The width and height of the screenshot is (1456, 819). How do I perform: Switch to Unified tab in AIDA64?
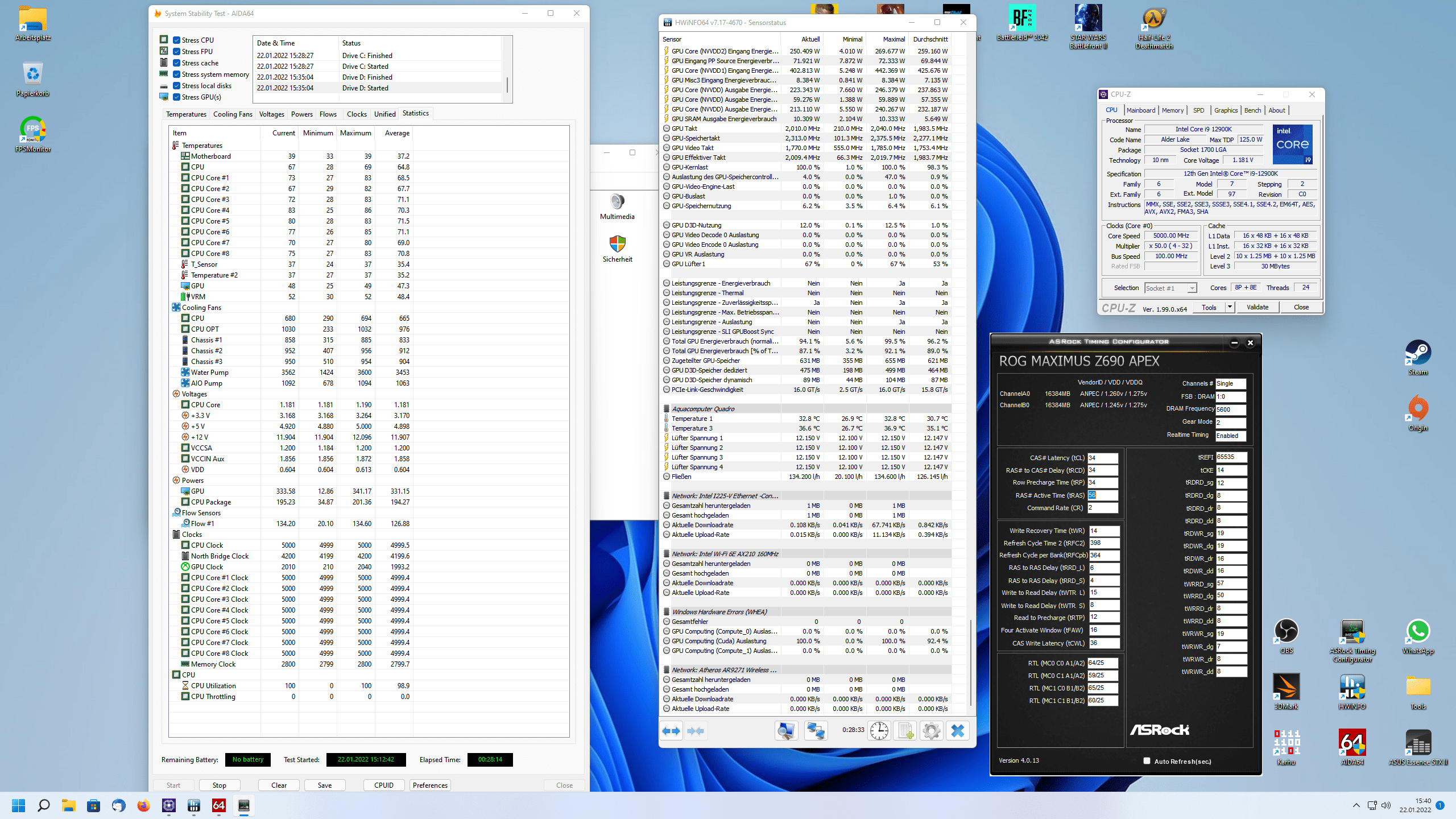click(x=384, y=114)
